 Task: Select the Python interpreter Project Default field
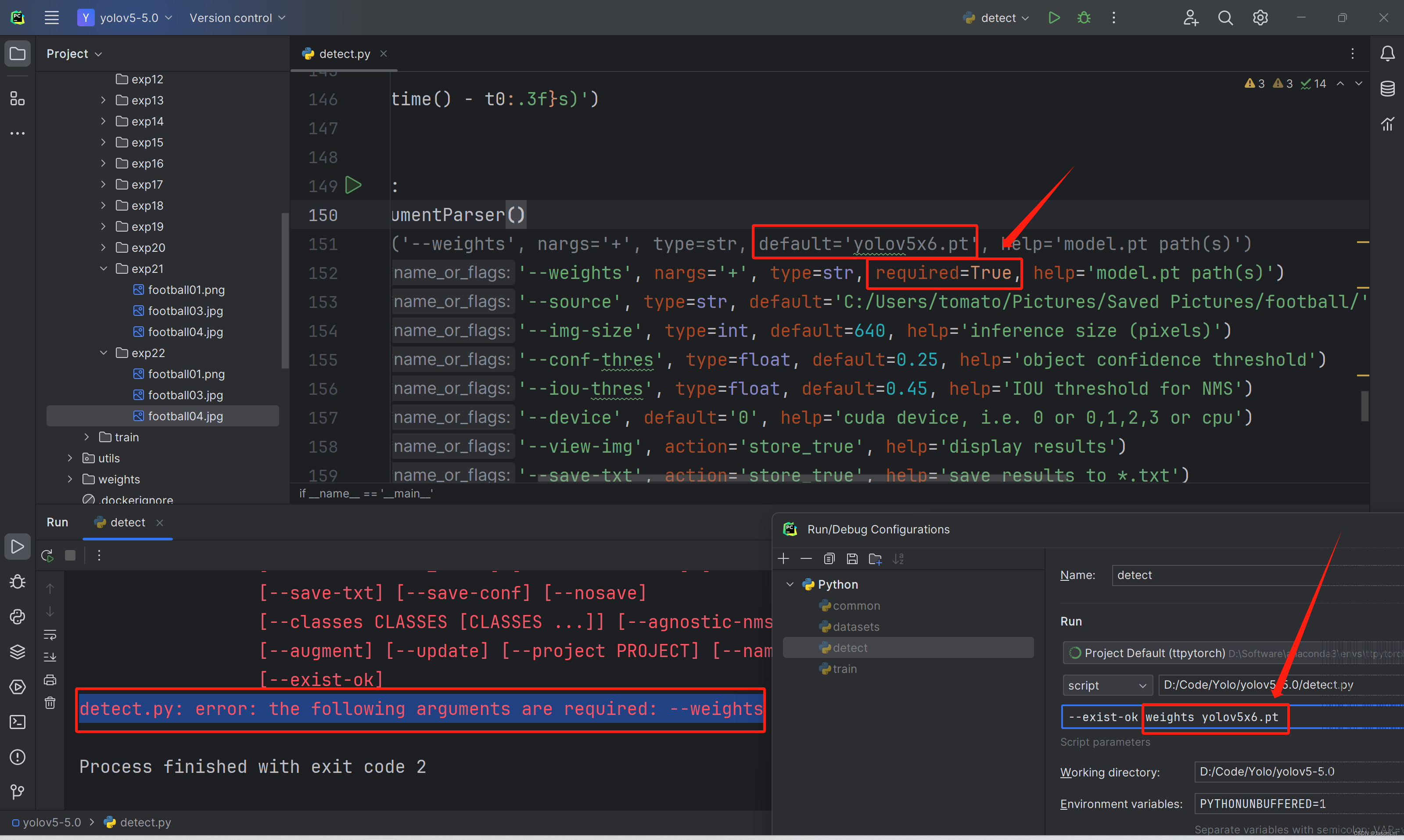pos(1233,653)
